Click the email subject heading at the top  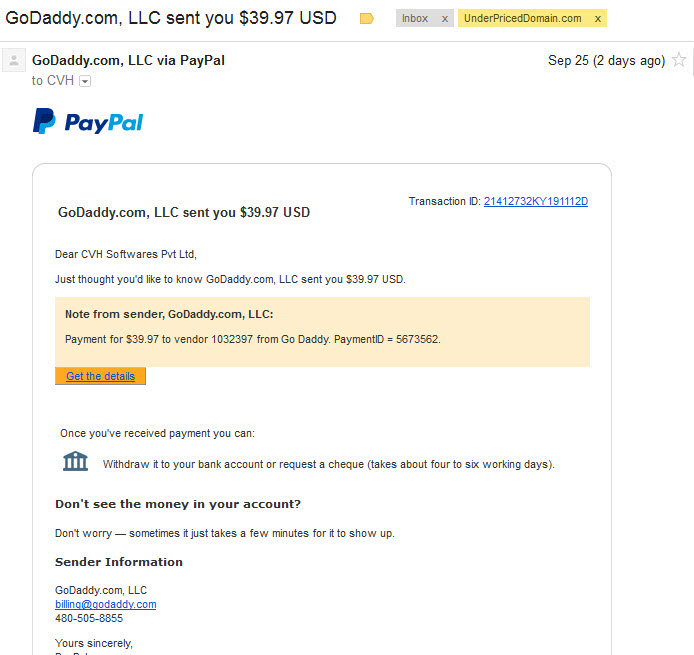pyautogui.click(x=171, y=18)
